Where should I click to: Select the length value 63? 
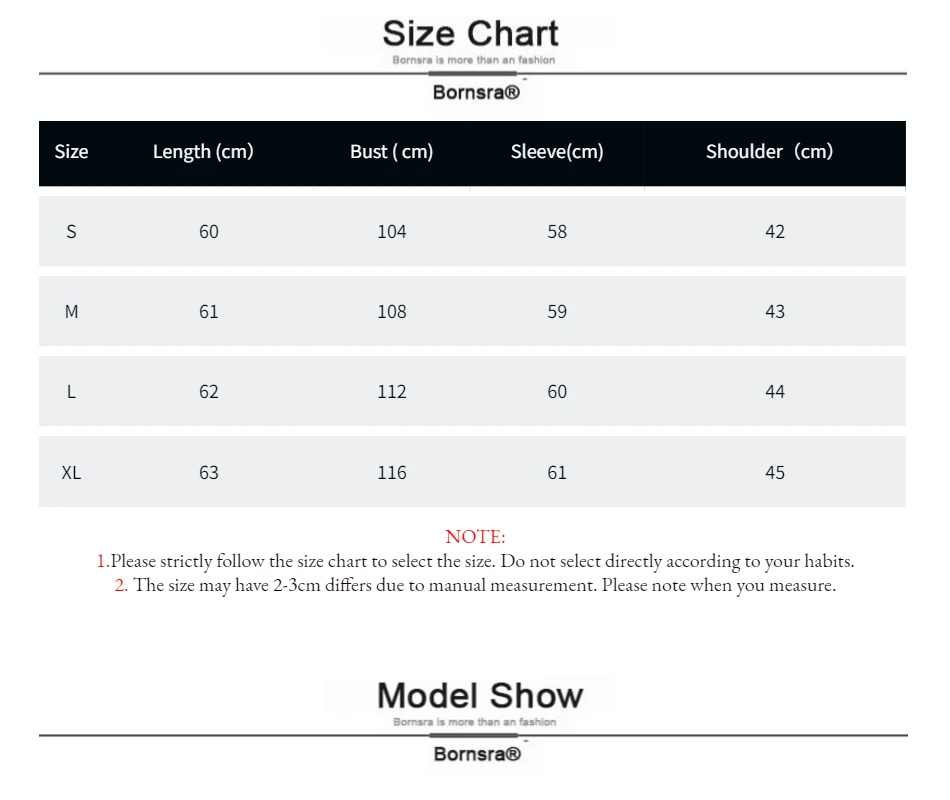pyautogui.click(x=208, y=473)
